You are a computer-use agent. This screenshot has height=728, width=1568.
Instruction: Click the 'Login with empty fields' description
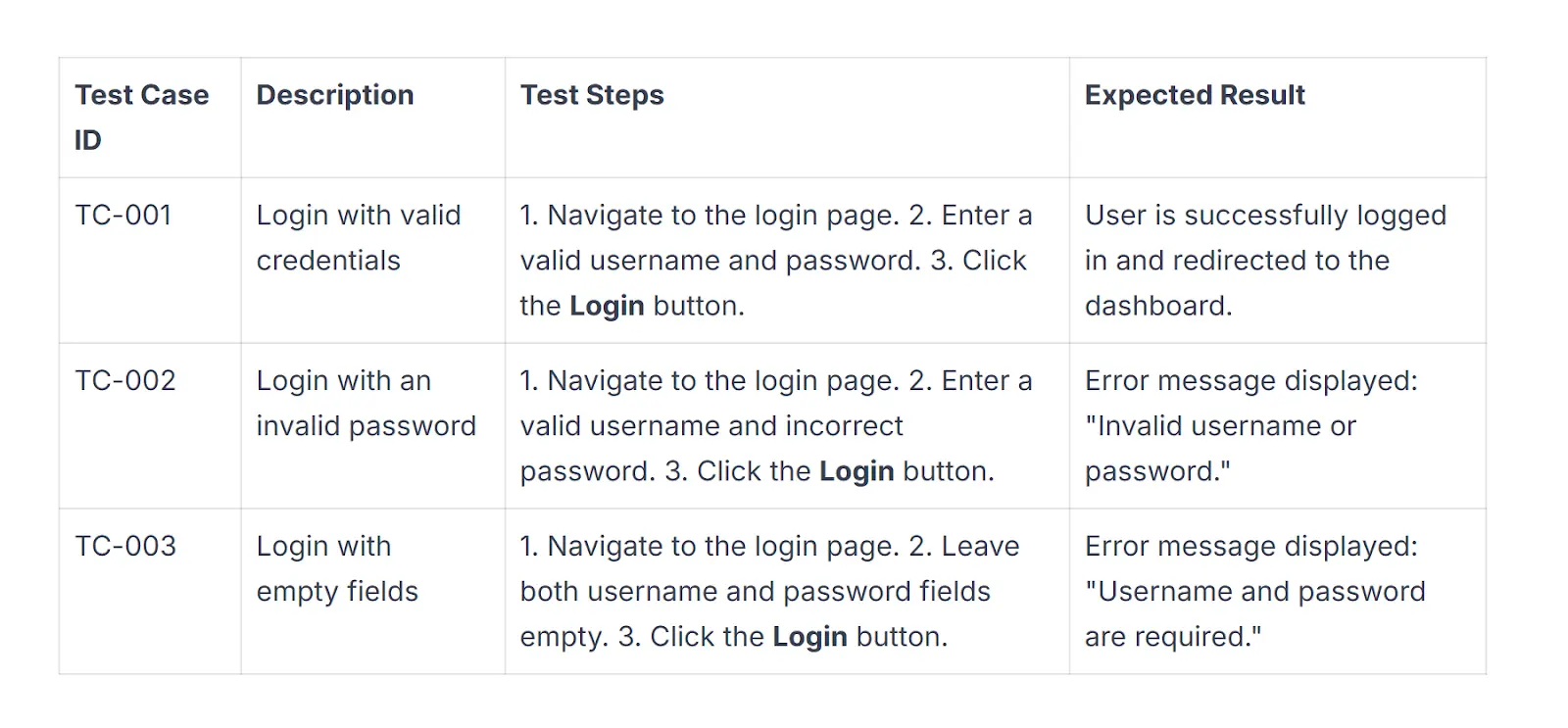point(337,569)
